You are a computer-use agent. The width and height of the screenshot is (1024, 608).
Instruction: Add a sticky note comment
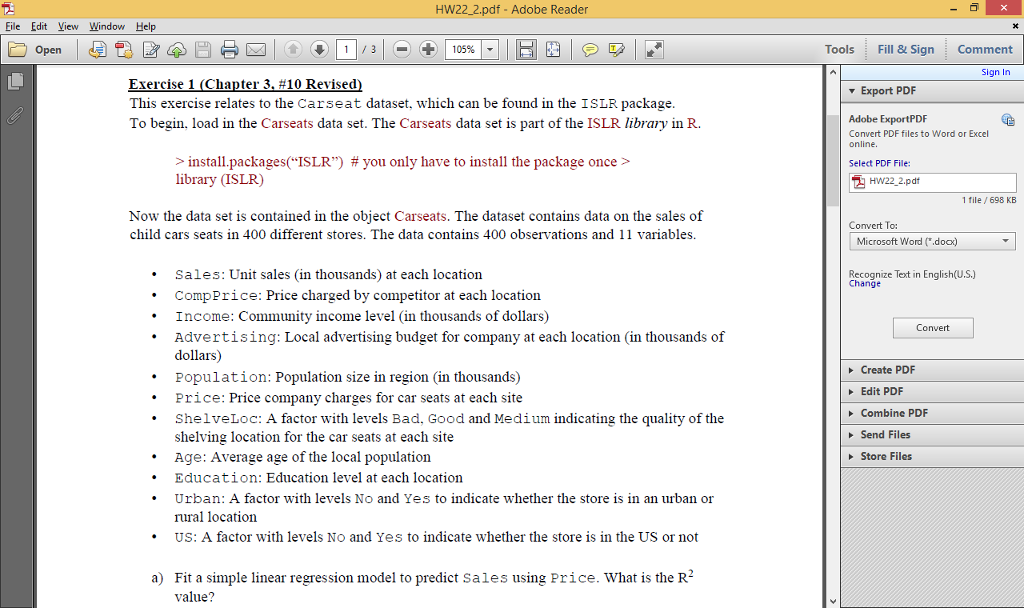590,49
